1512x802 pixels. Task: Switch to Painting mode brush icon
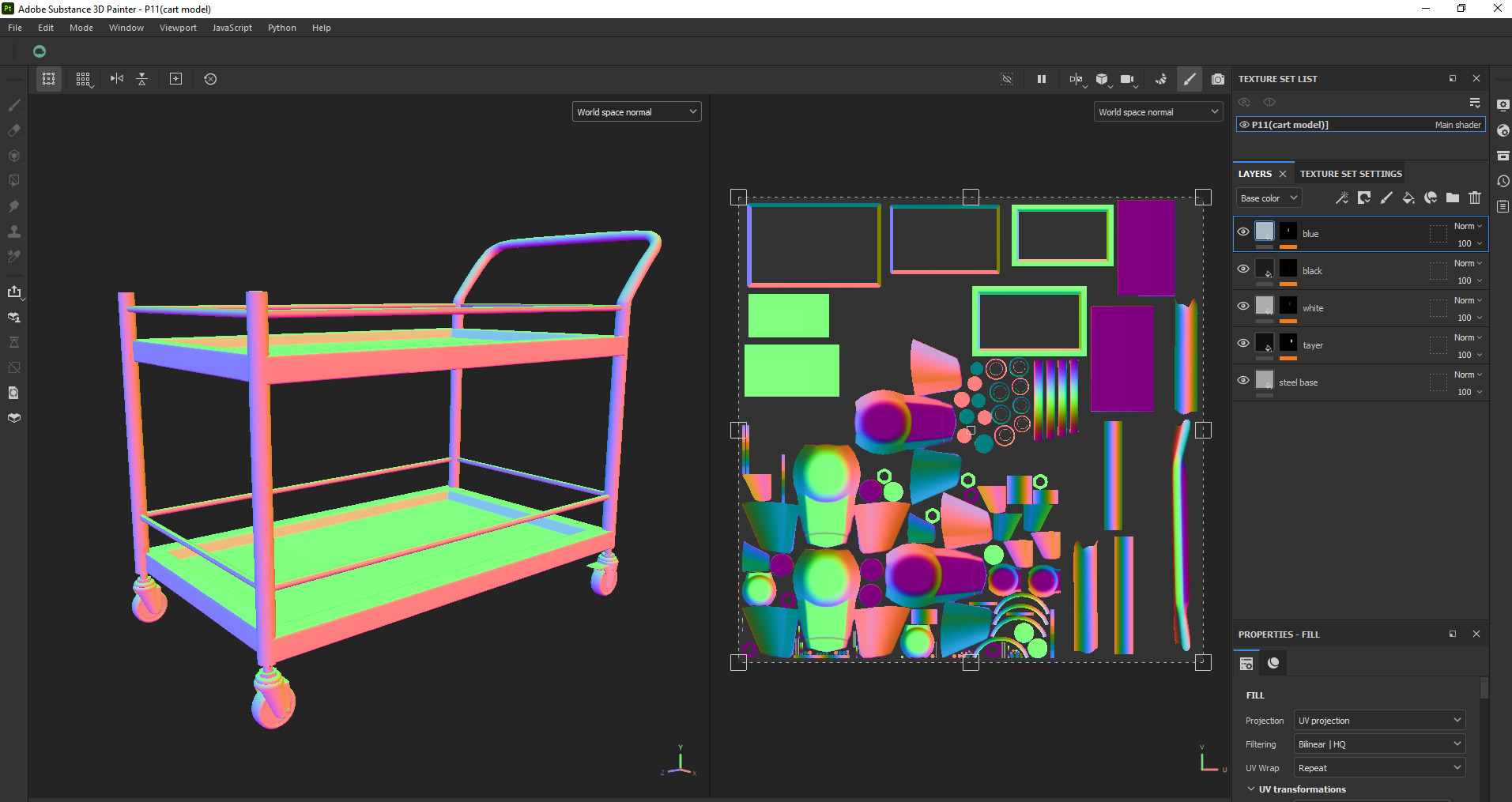(1190, 79)
